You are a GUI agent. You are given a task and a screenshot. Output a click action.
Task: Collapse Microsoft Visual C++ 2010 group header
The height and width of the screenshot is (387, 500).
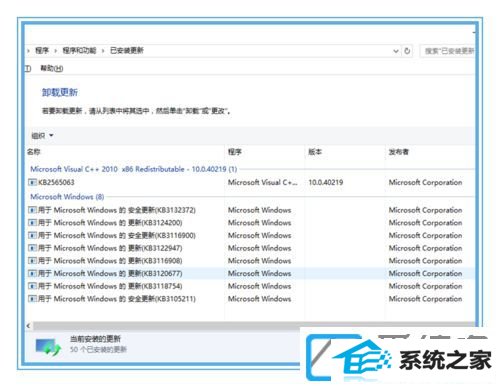pos(134,169)
